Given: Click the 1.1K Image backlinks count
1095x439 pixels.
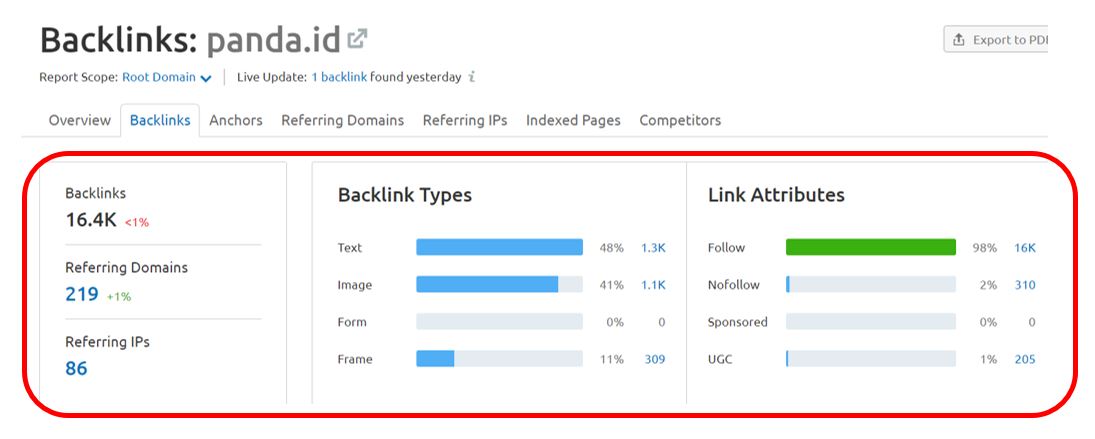Looking at the screenshot, I should pos(653,285).
